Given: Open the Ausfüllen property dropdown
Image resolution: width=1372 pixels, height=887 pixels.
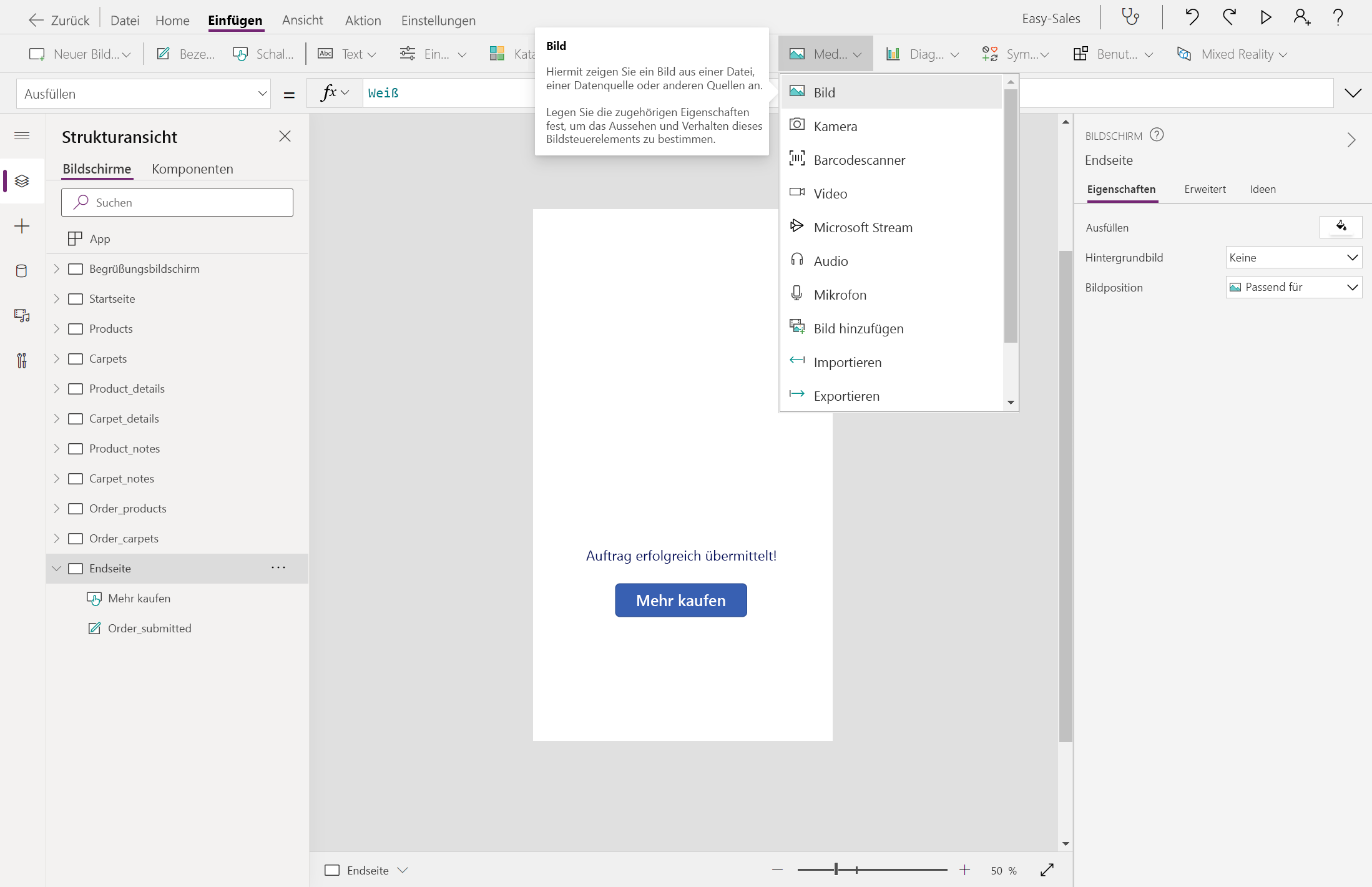Looking at the screenshot, I should coord(144,94).
